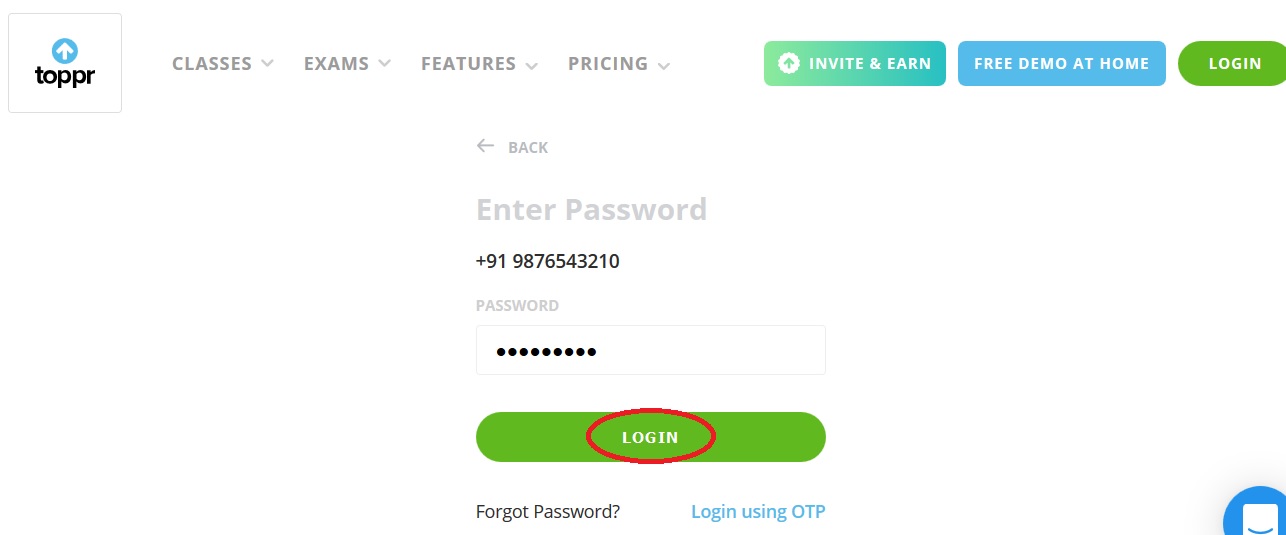Image resolution: width=1286 pixels, height=535 pixels.
Task: Book a Free Demo at Home
Action: (x=1061, y=64)
